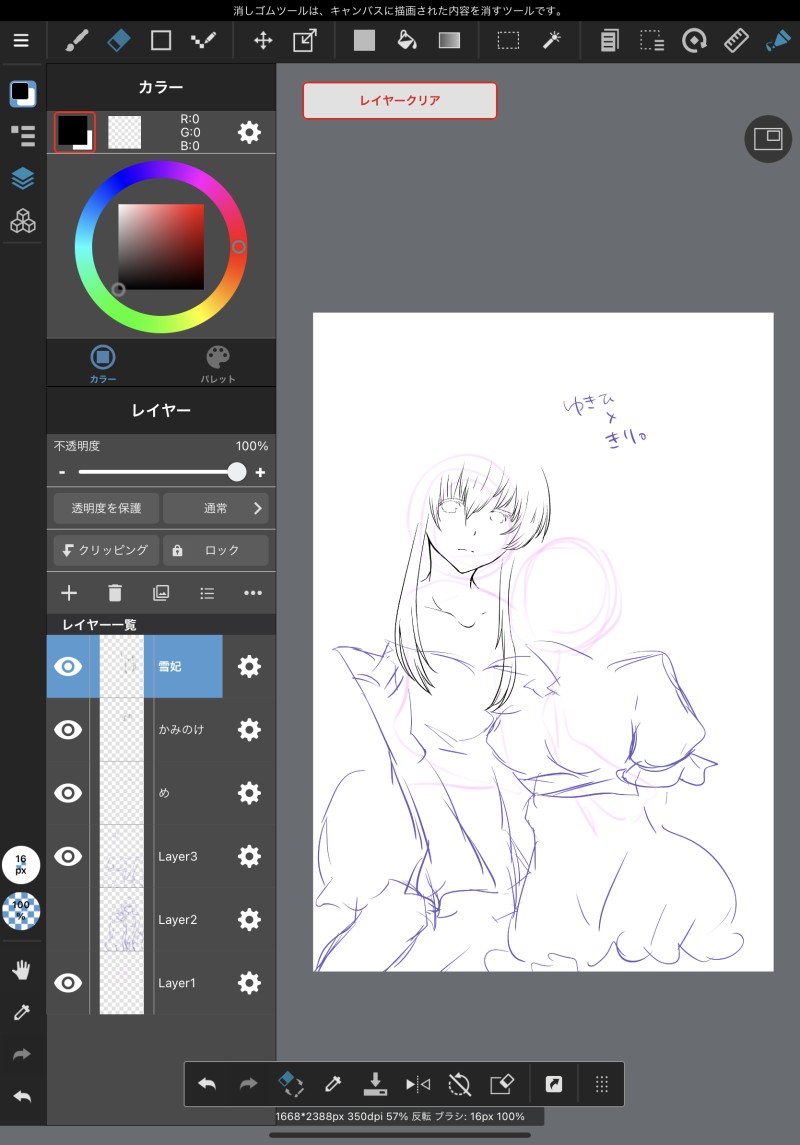Select the Magic Wand tool
Viewport: 800px width, 1145px height.
pyautogui.click(x=551, y=40)
